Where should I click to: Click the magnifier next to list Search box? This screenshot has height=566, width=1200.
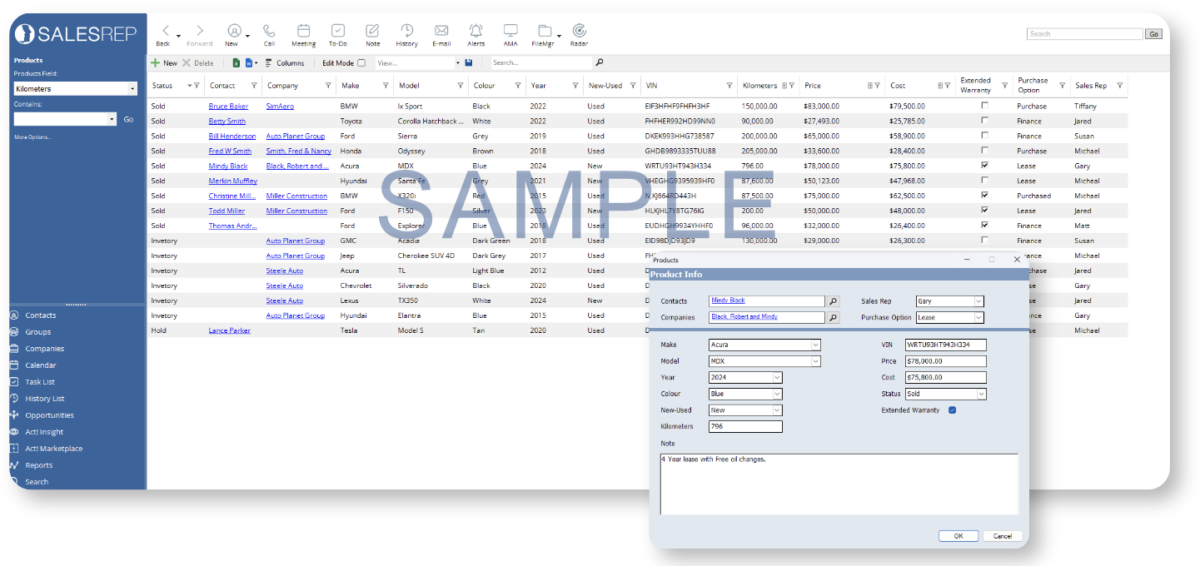[599, 62]
